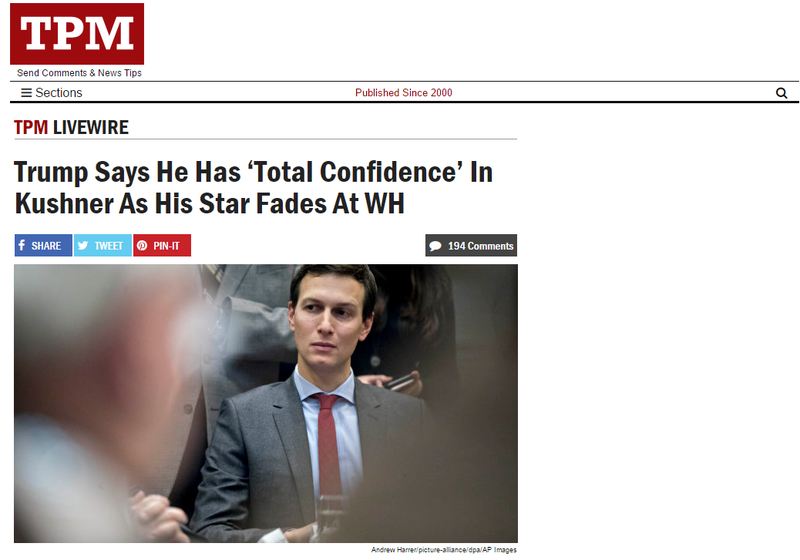
Task: Expand the Sections menu label
Action: click(x=59, y=93)
